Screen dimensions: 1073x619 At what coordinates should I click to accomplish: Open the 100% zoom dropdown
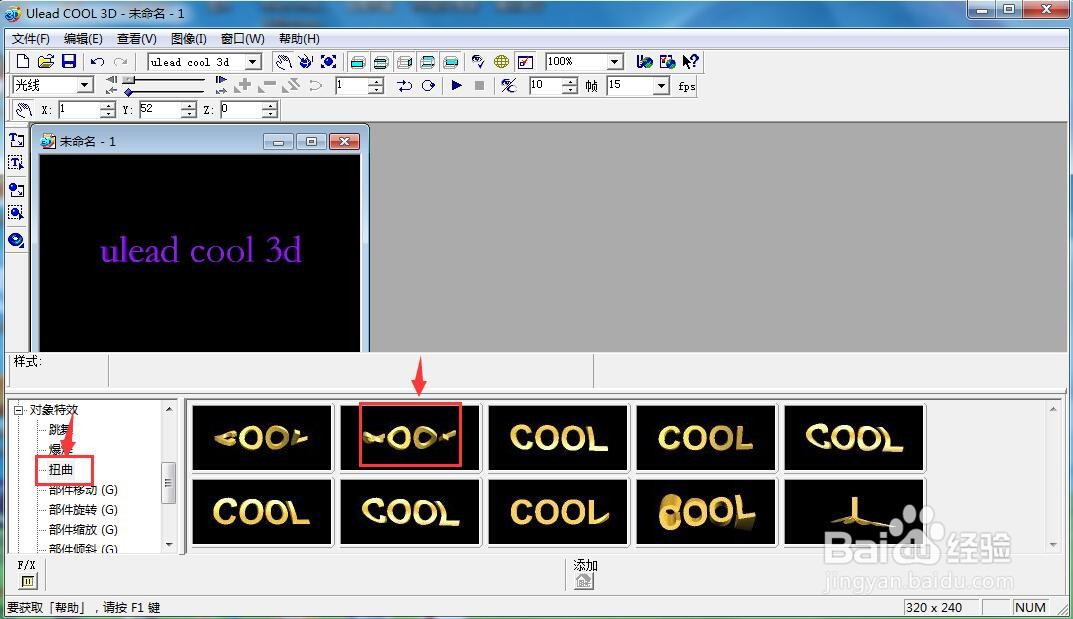615,62
